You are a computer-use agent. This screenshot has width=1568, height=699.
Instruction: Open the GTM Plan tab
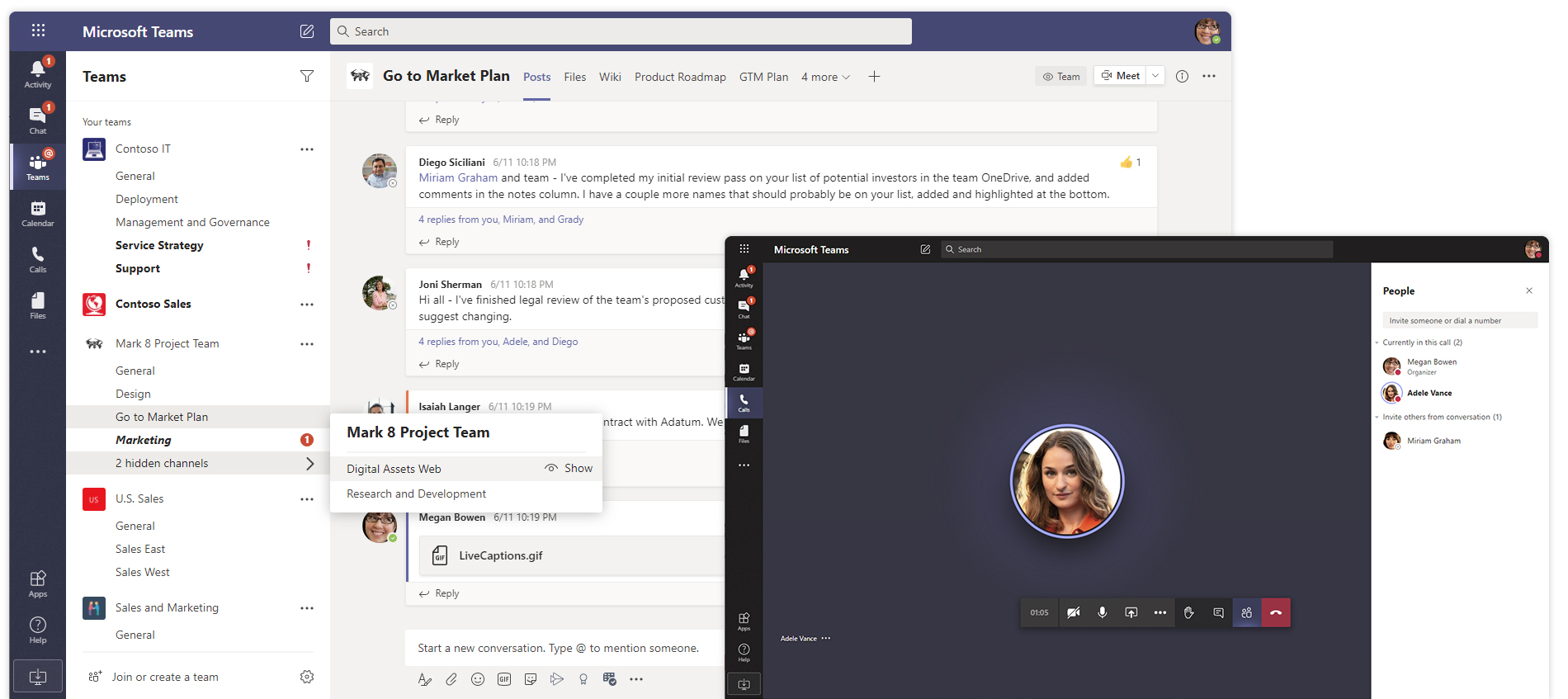coord(763,77)
